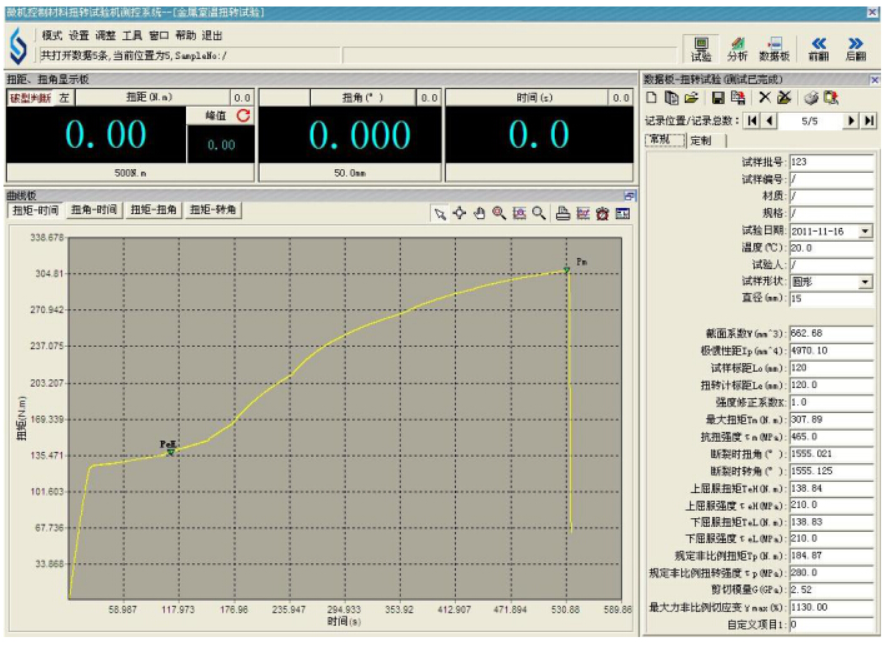Reset the peak value with red refresh icon
886x645 pixels.
pos(243,115)
